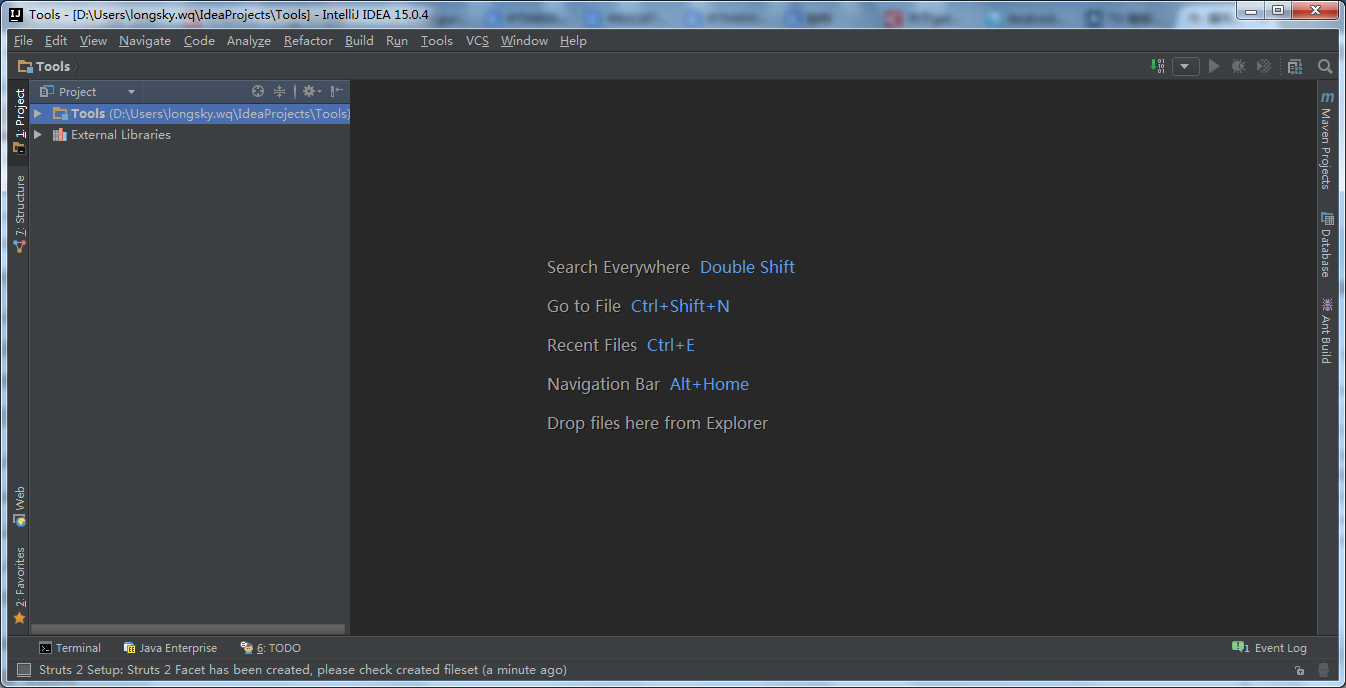This screenshot has width=1346, height=688.
Task: Click the Drop files here from Explorer text
Action: (x=657, y=423)
